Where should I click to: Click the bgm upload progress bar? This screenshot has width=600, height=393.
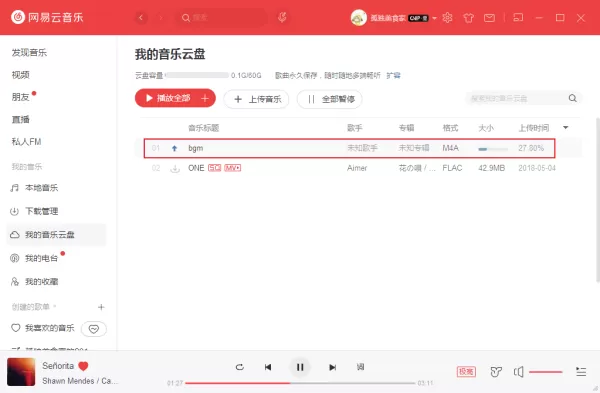[x=493, y=149]
